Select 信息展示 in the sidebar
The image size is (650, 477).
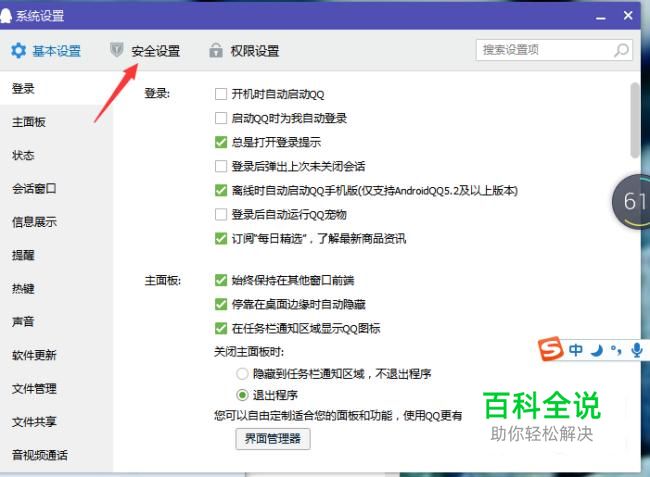pos(56,222)
